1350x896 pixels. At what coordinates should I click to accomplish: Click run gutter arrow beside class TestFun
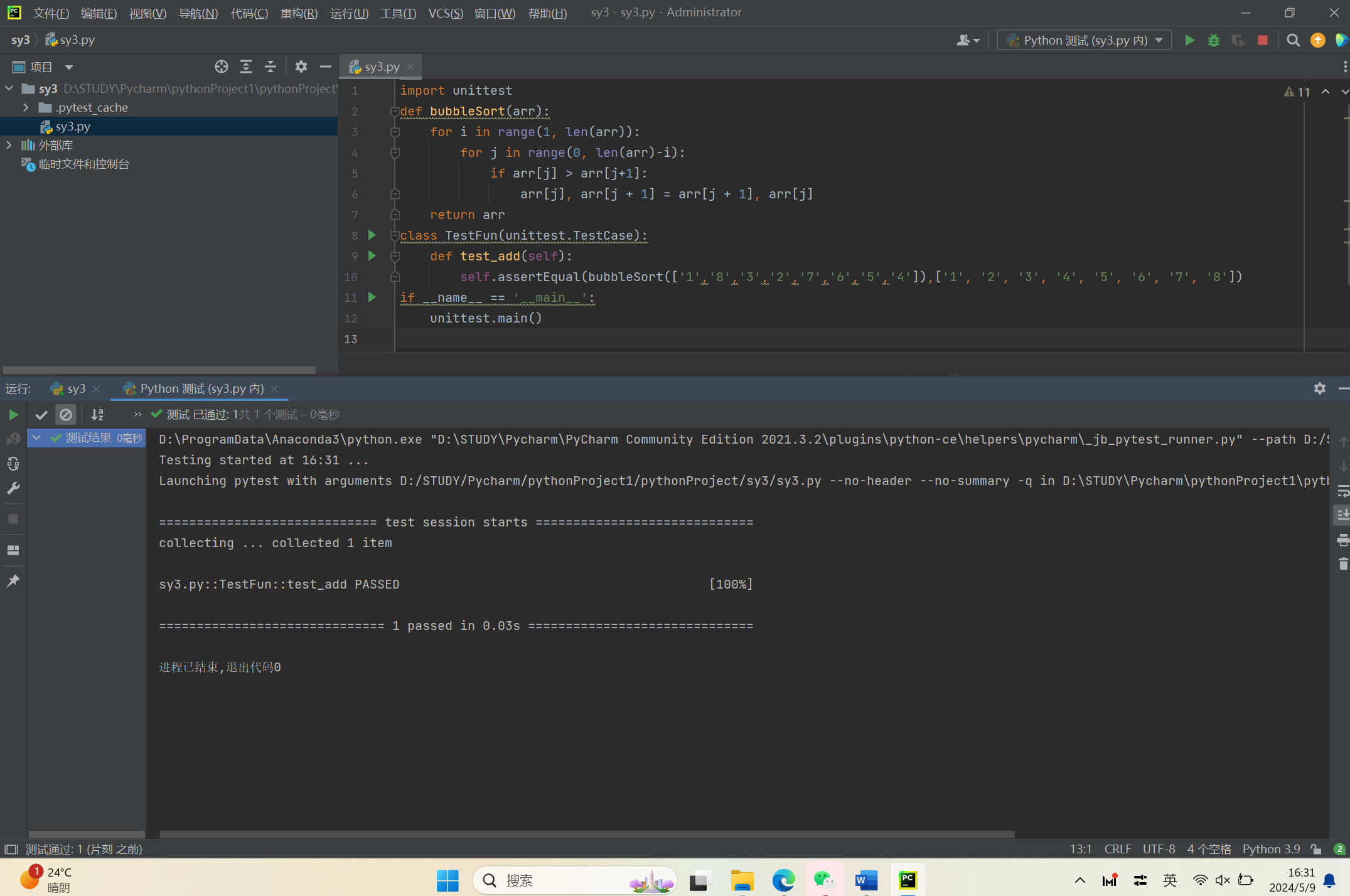pyautogui.click(x=372, y=235)
